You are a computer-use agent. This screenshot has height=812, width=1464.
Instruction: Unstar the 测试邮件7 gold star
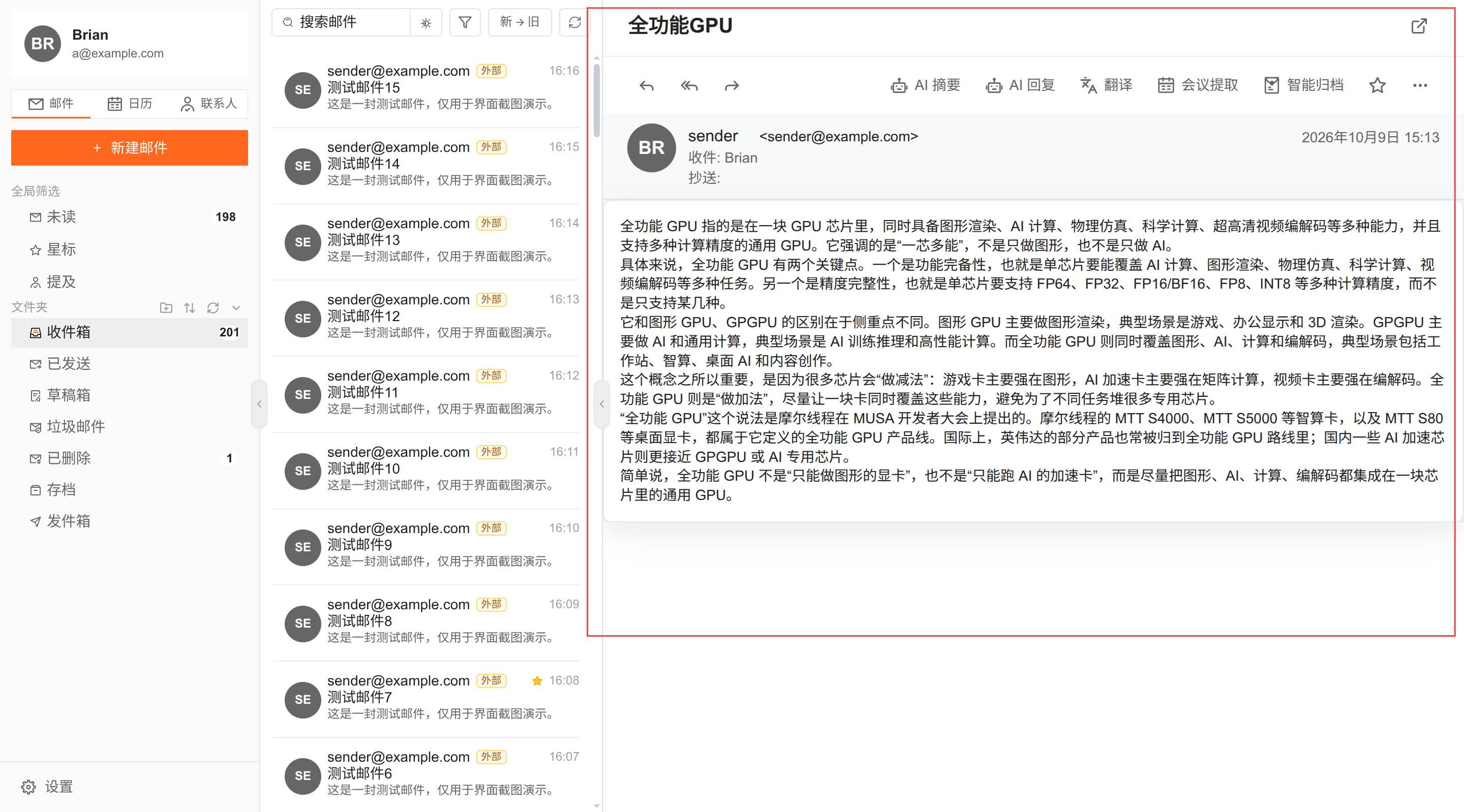click(x=536, y=681)
